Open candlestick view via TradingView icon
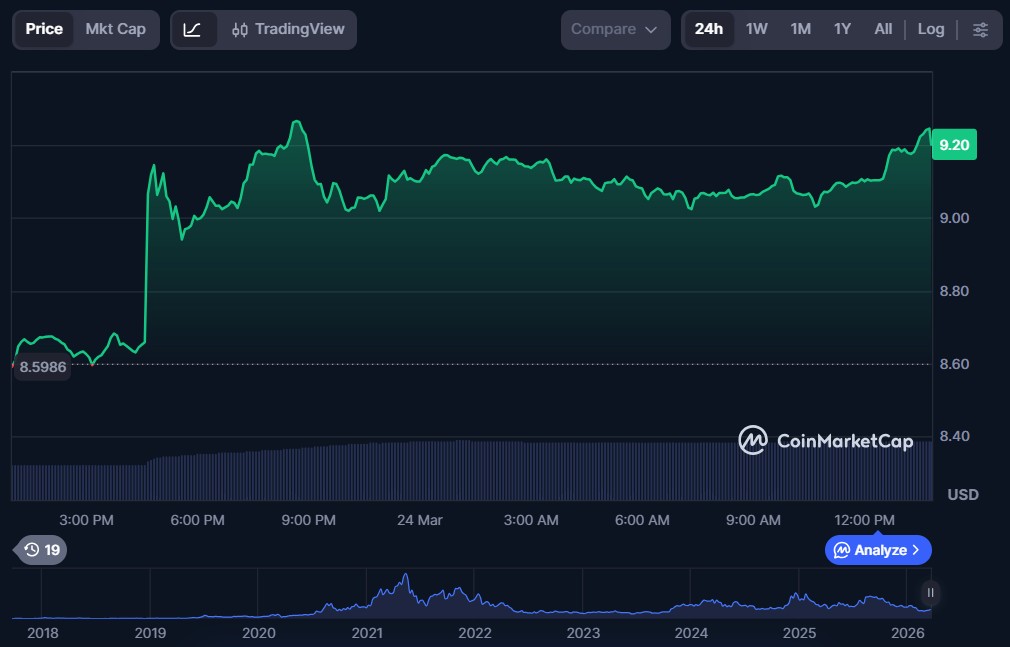This screenshot has width=1010, height=647. click(x=240, y=29)
